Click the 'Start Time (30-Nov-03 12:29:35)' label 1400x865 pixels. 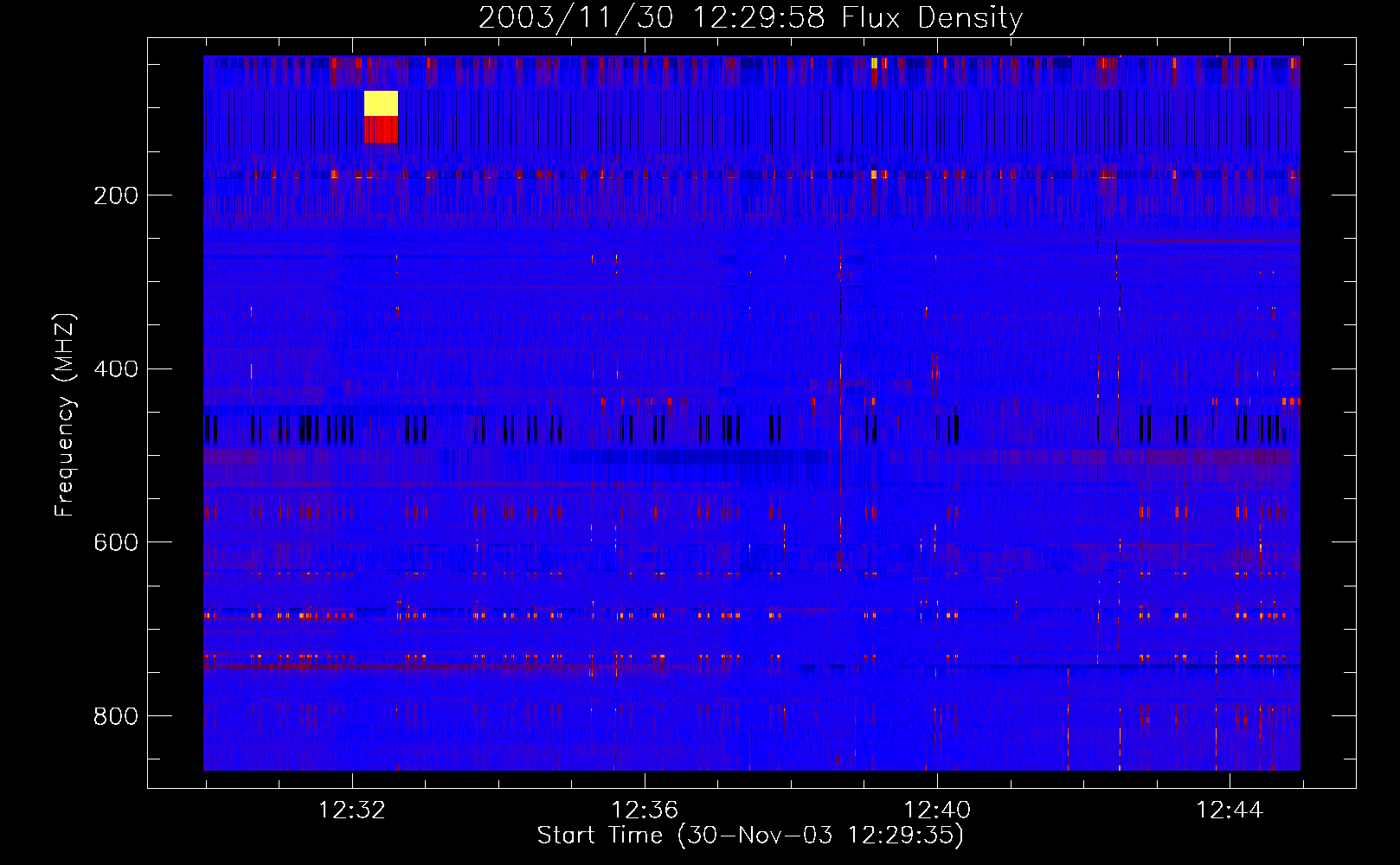pos(750,836)
